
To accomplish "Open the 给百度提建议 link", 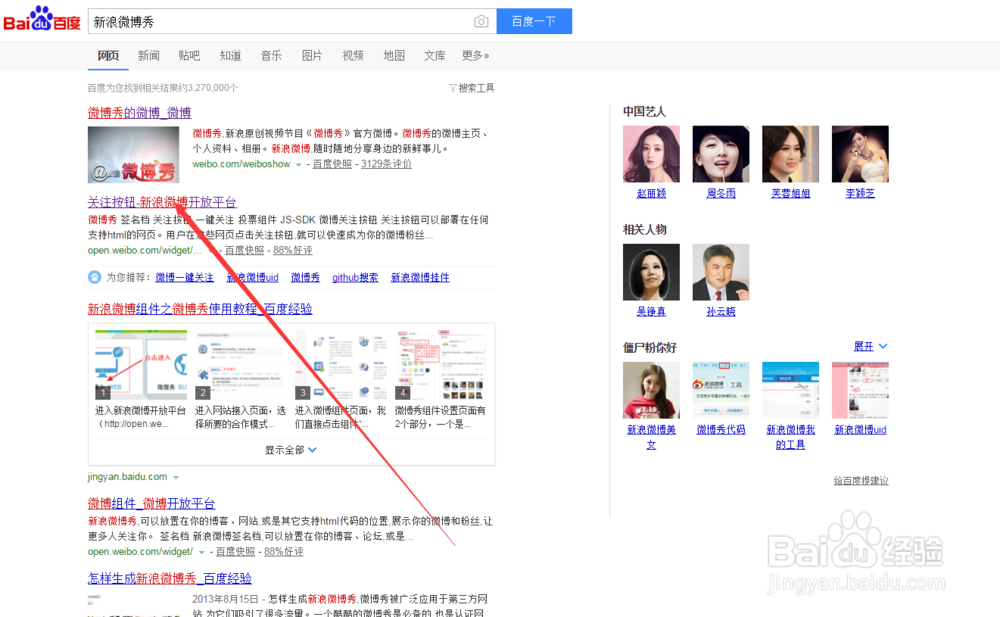I will click(x=860, y=480).
